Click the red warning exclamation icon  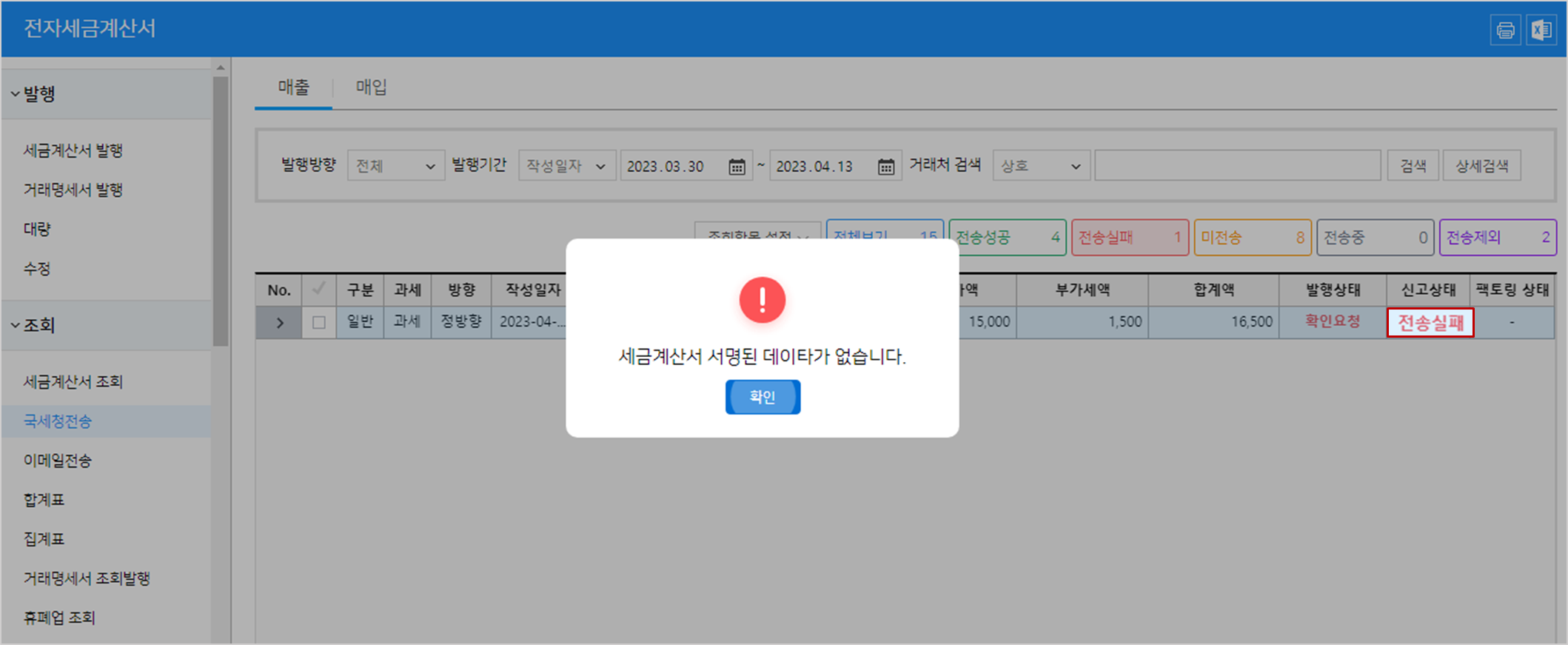pos(762,300)
